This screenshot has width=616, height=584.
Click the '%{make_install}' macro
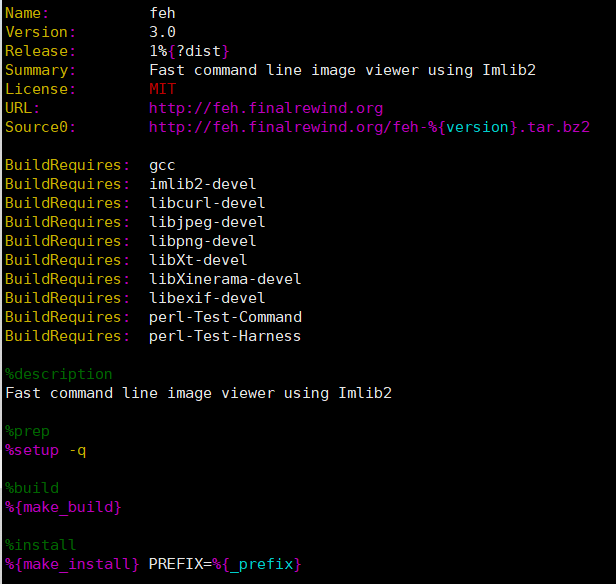(x=72, y=564)
